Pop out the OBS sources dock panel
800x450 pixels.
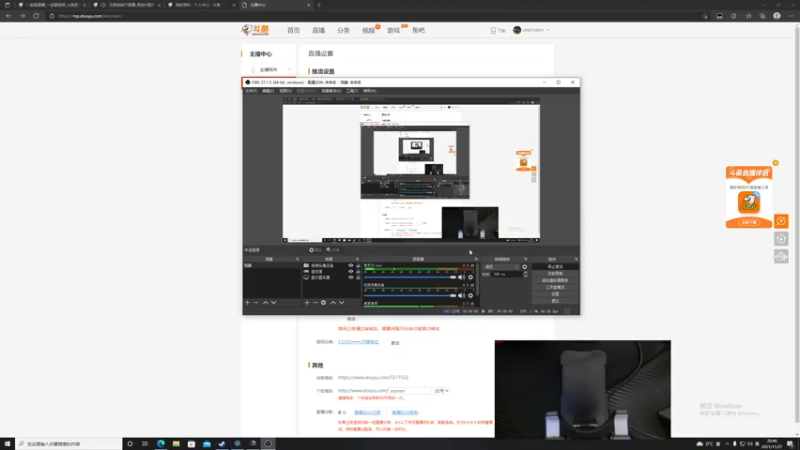coord(357,259)
